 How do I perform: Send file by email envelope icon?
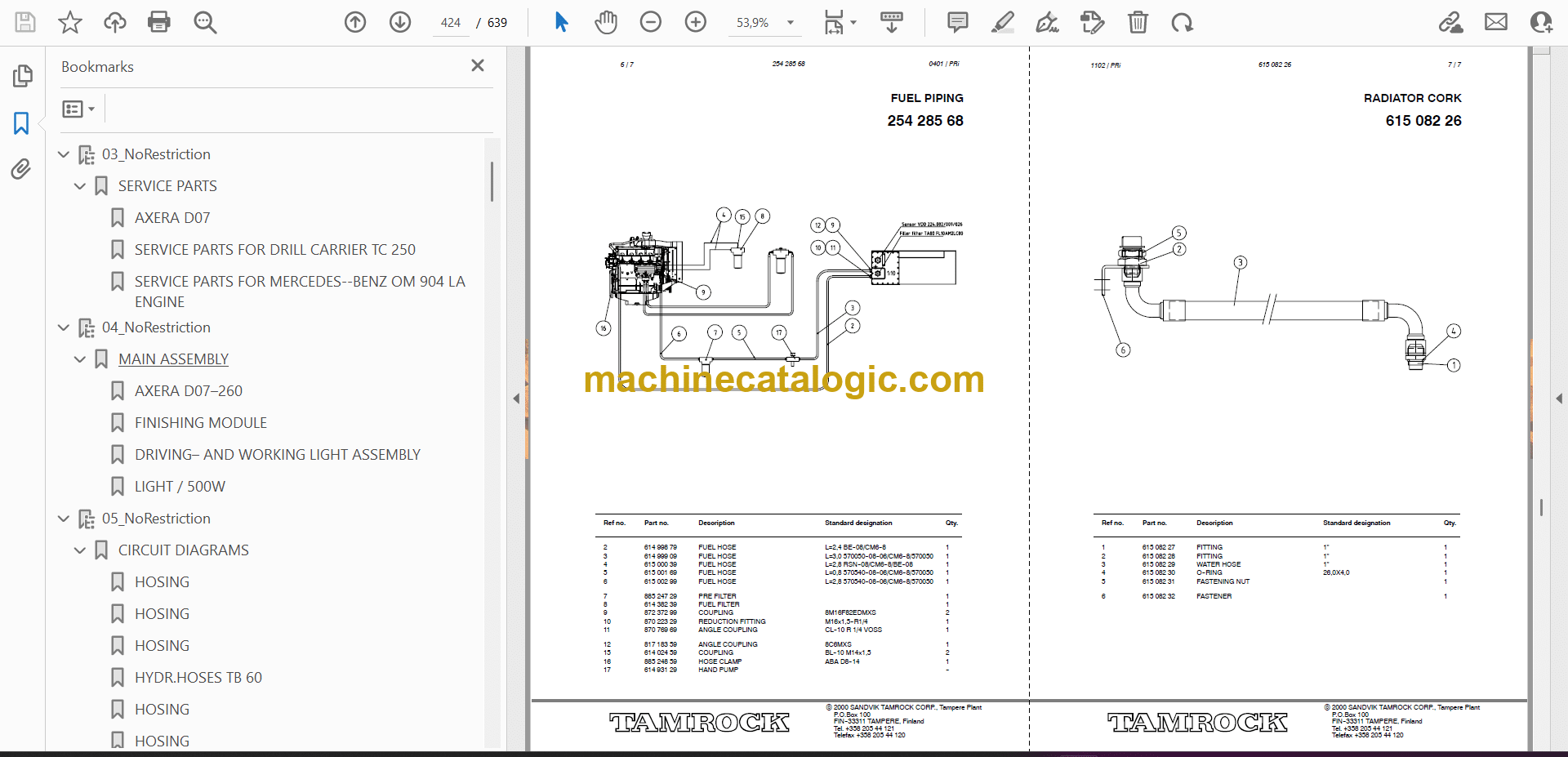[x=1495, y=22]
